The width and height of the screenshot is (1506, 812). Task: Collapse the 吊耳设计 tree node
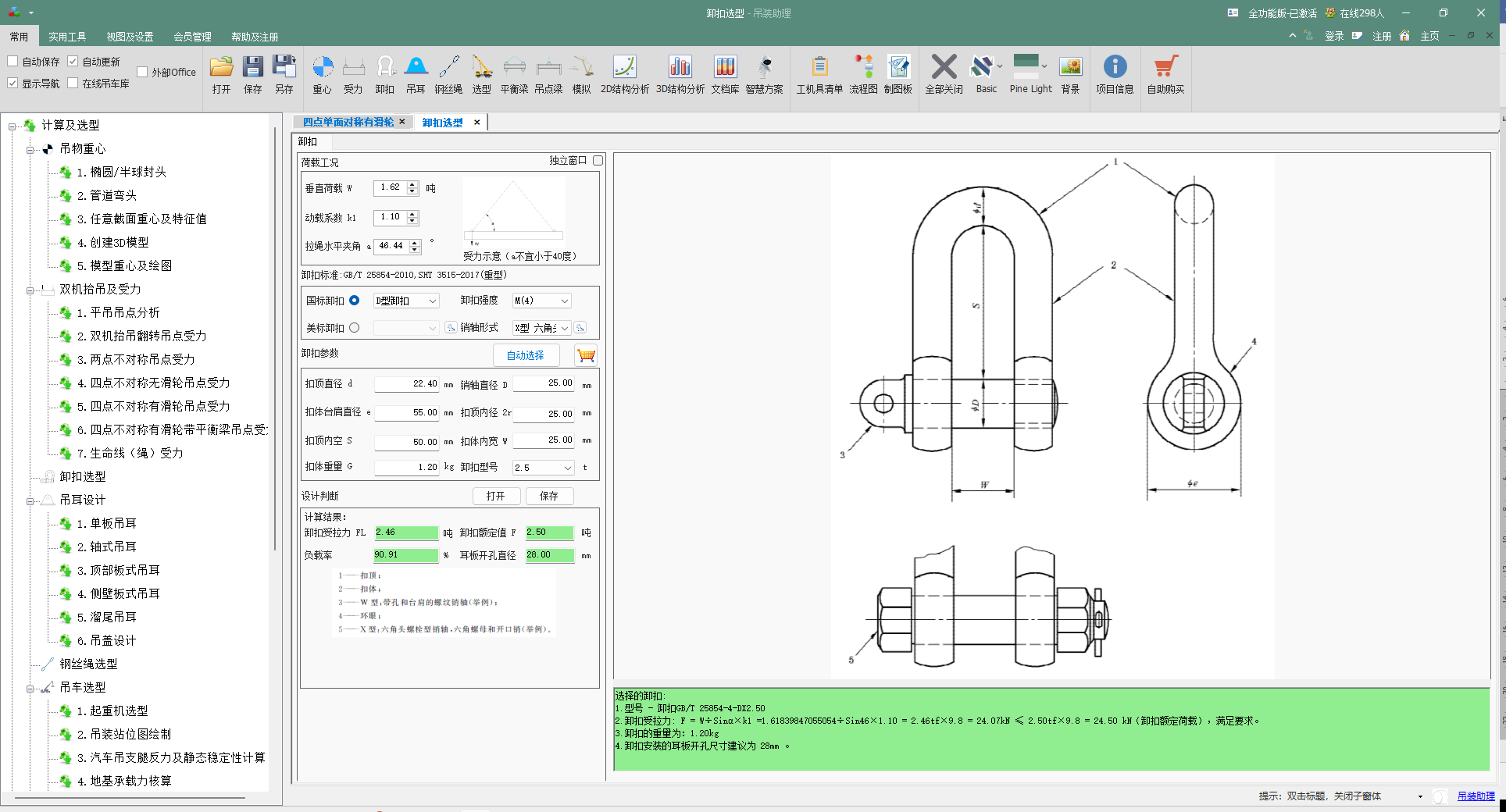[30, 500]
